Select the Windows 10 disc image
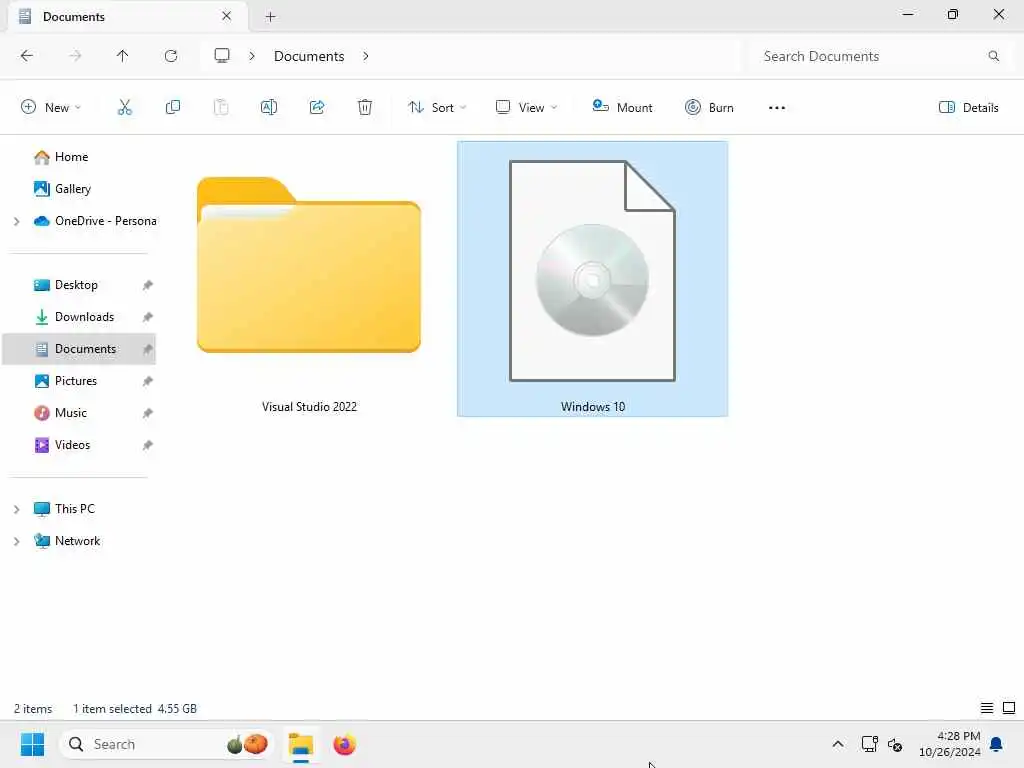The height and width of the screenshot is (768, 1024). [592, 279]
